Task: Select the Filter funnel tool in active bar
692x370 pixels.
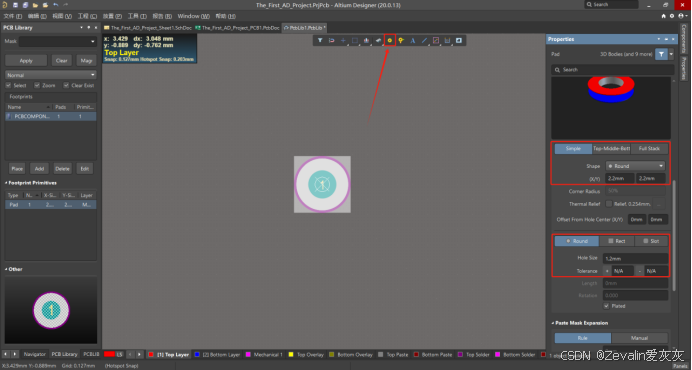Action: (320, 40)
